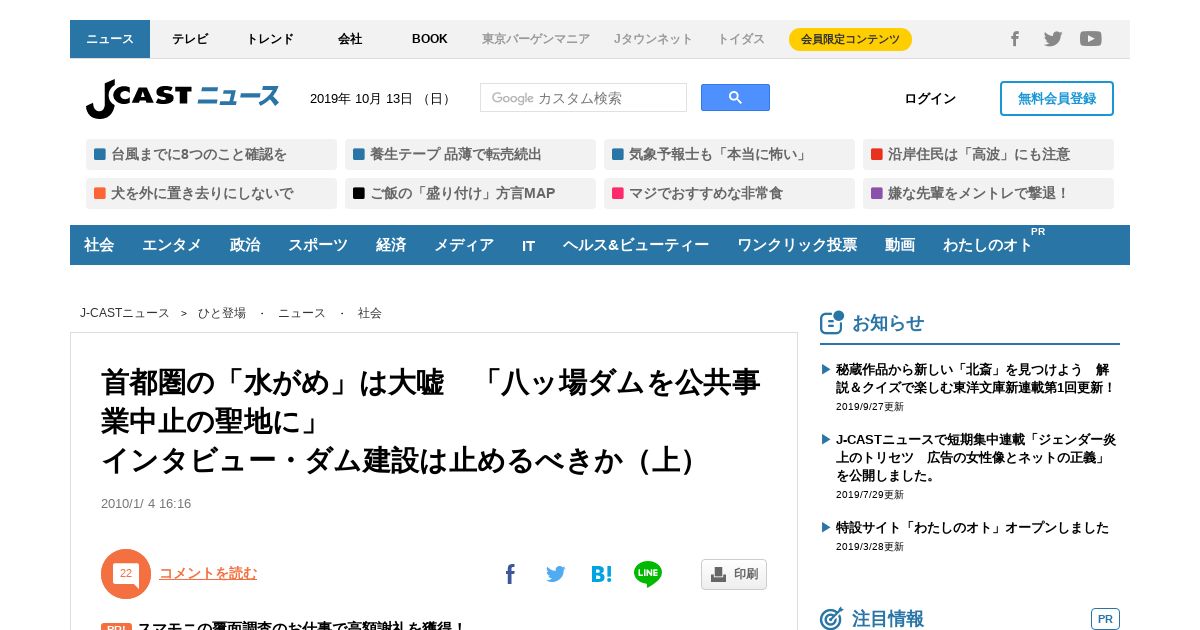The width and height of the screenshot is (1200, 630).
Task: Share article via Hatena B! icon
Action: tap(601, 574)
